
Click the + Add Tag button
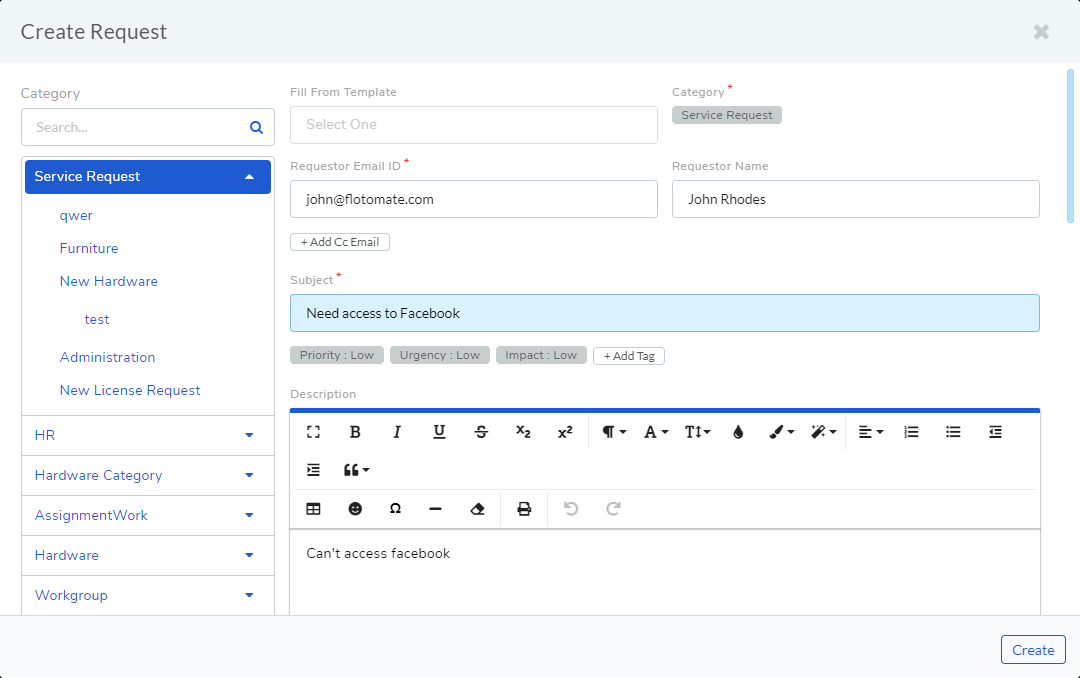629,356
